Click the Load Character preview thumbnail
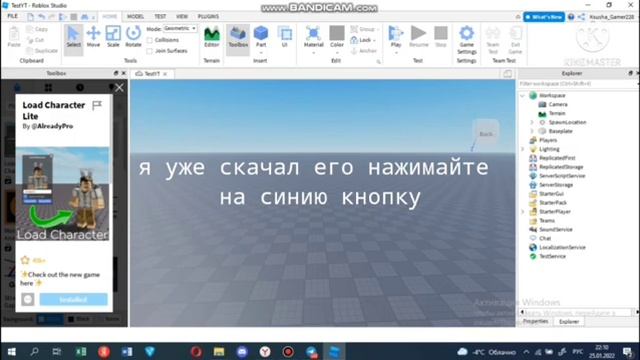 (62, 193)
